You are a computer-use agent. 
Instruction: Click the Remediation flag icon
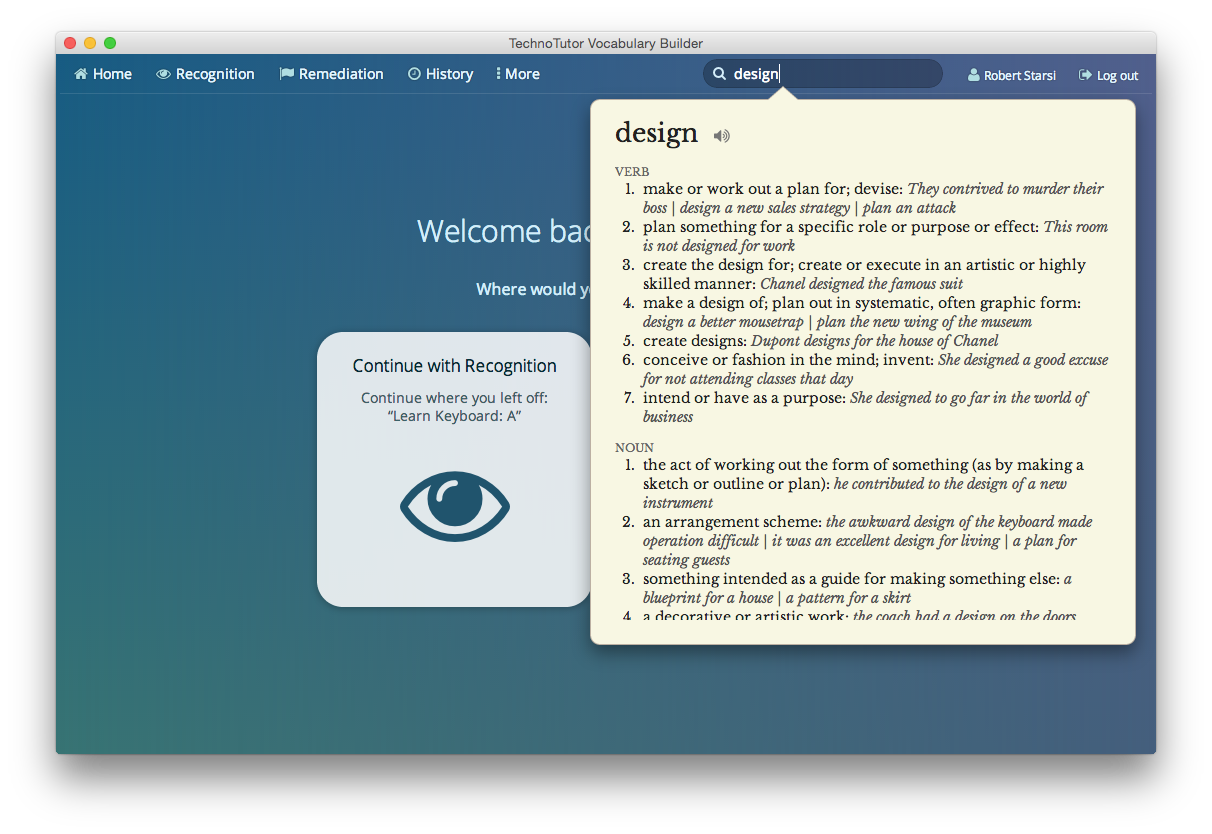287,73
